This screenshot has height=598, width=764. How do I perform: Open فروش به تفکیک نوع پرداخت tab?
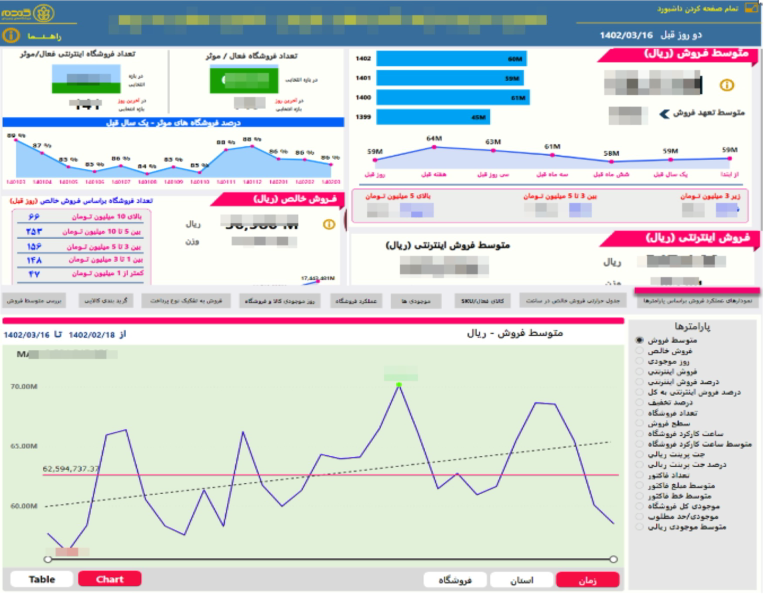pos(186,301)
